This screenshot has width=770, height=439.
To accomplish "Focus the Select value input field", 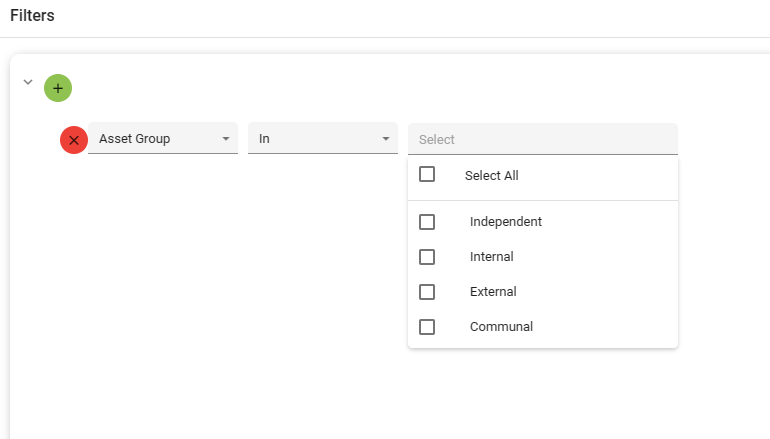I will 542,139.
